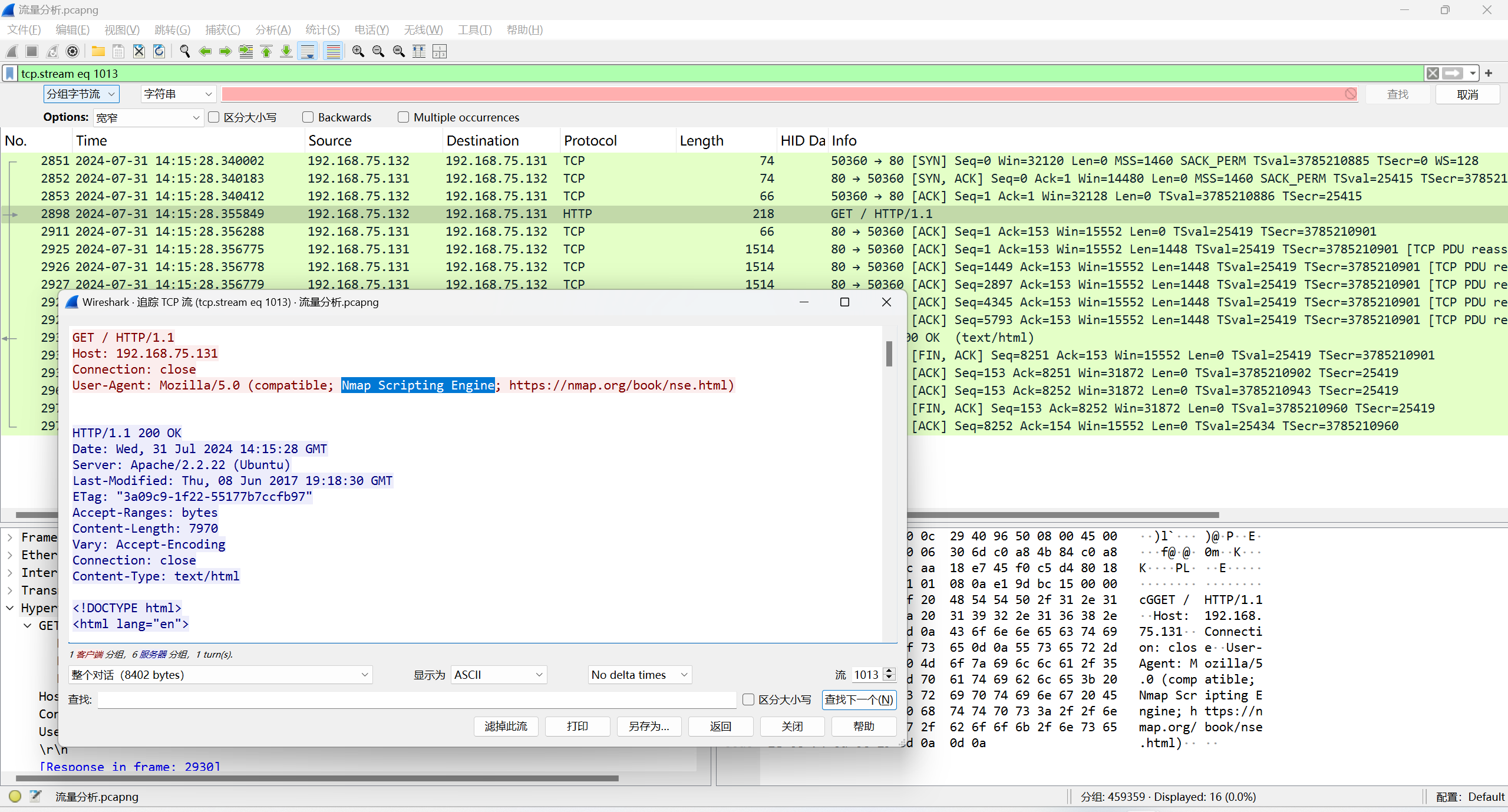Click the 另存为... button
This screenshot has width=1508, height=812.
coord(649,727)
